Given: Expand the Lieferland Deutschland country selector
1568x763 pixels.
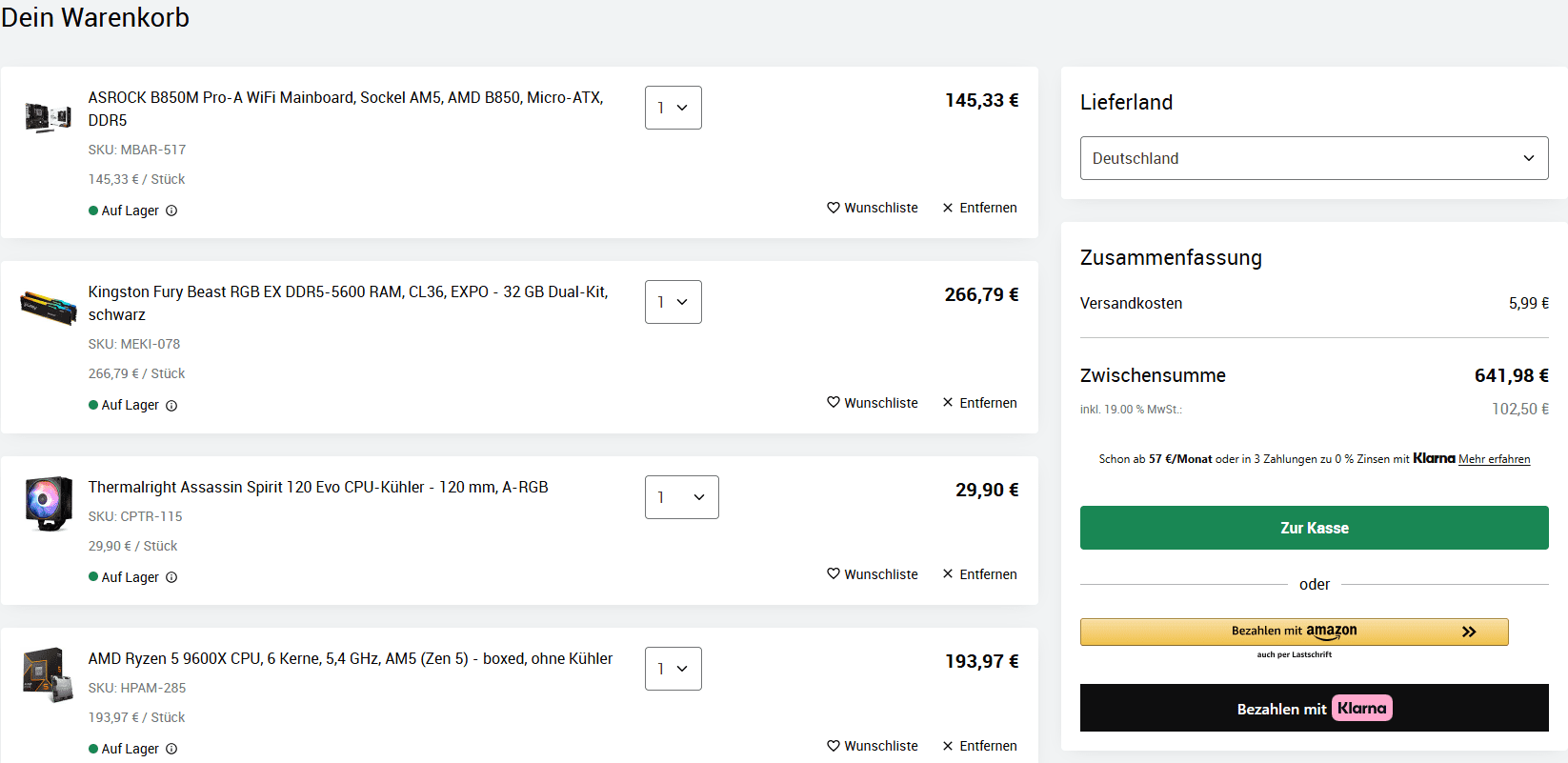Looking at the screenshot, I should [x=1314, y=158].
